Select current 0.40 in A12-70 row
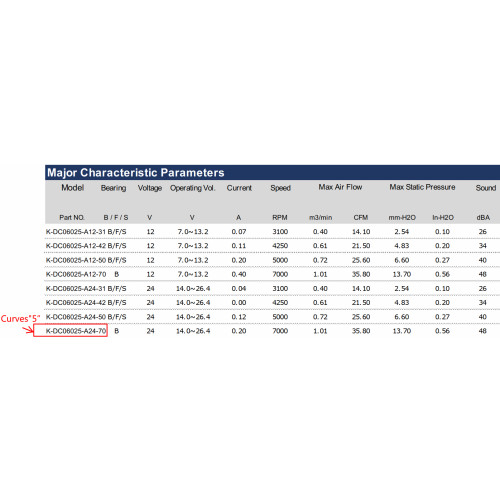The image size is (500, 500). click(239, 274)
